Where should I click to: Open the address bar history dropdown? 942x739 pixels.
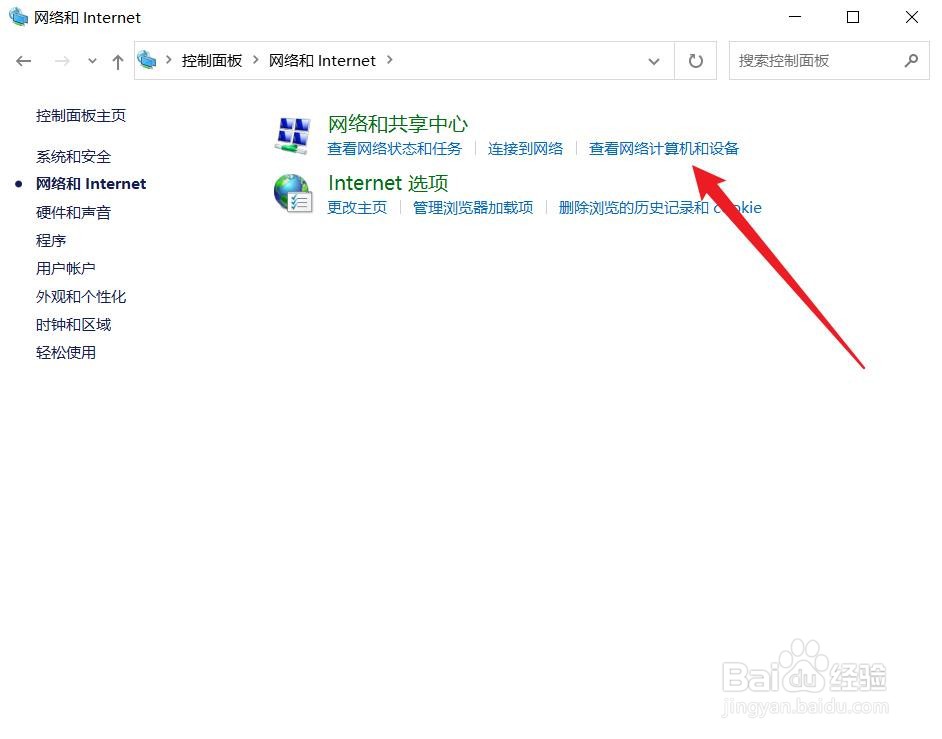point(654,61)
